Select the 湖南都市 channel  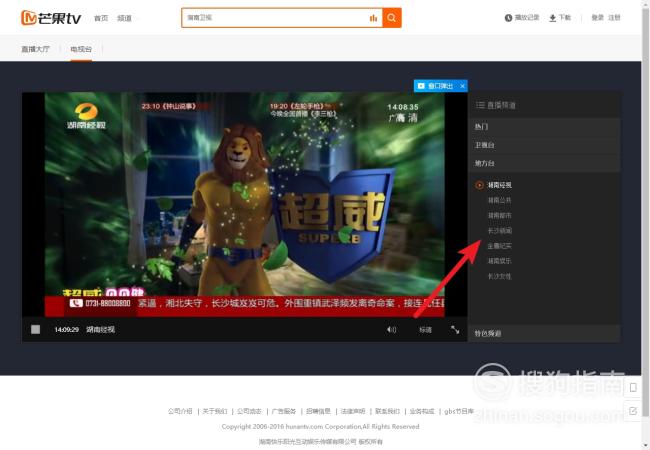[x=499, y=215]
